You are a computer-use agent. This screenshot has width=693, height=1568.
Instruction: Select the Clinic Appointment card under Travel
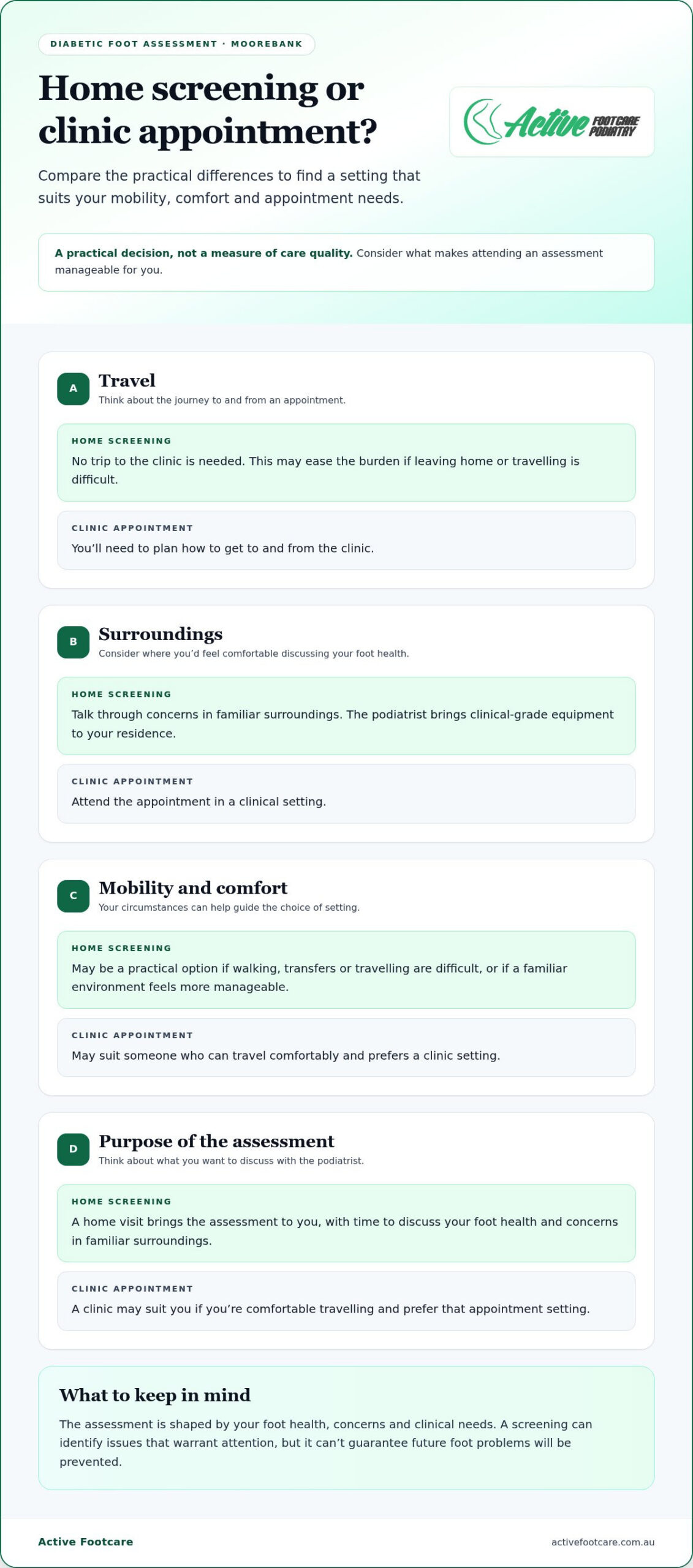click(346, 540)
